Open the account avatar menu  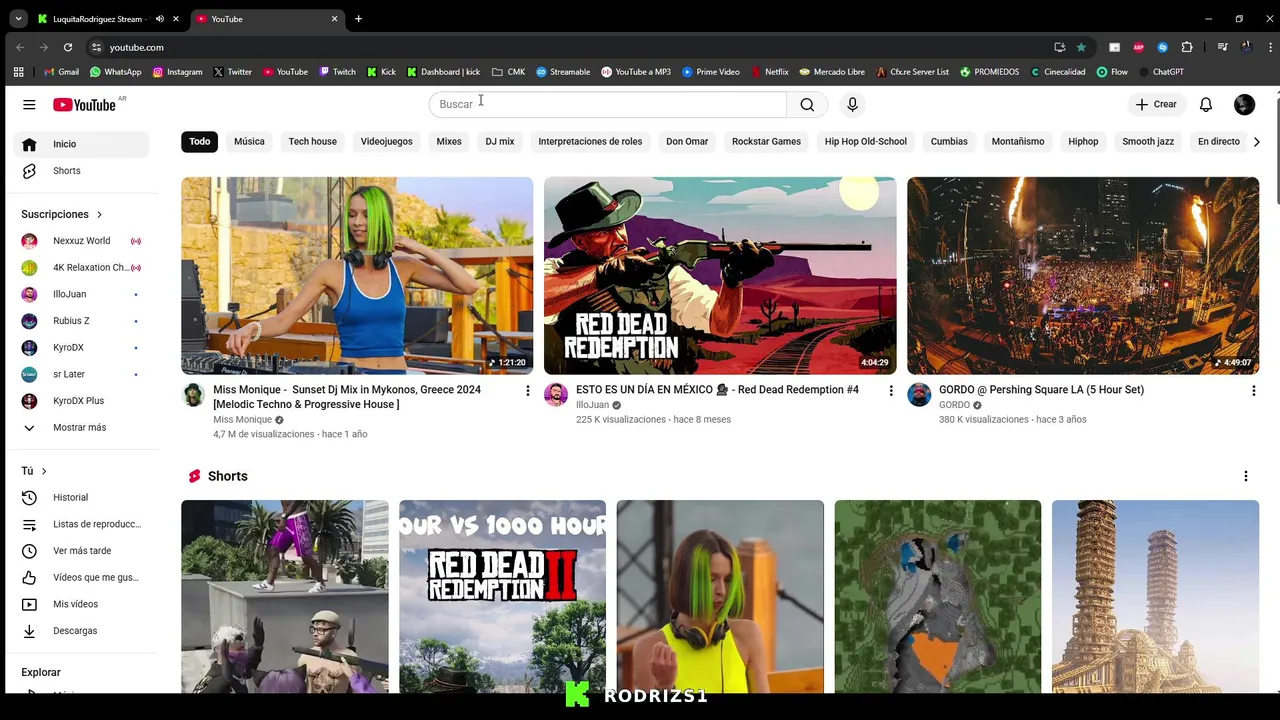click(x=1244, y=104)
